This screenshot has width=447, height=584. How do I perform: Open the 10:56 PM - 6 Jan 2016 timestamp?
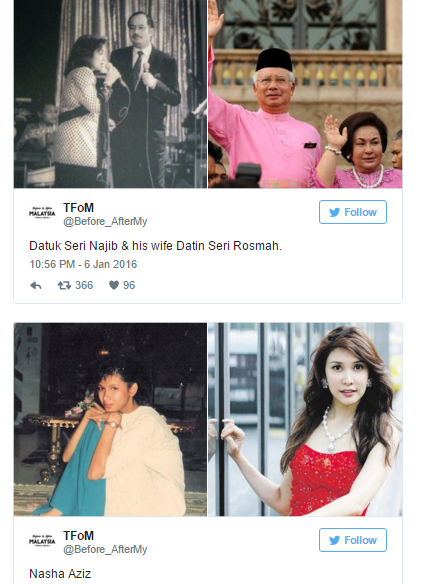(83, 264)
